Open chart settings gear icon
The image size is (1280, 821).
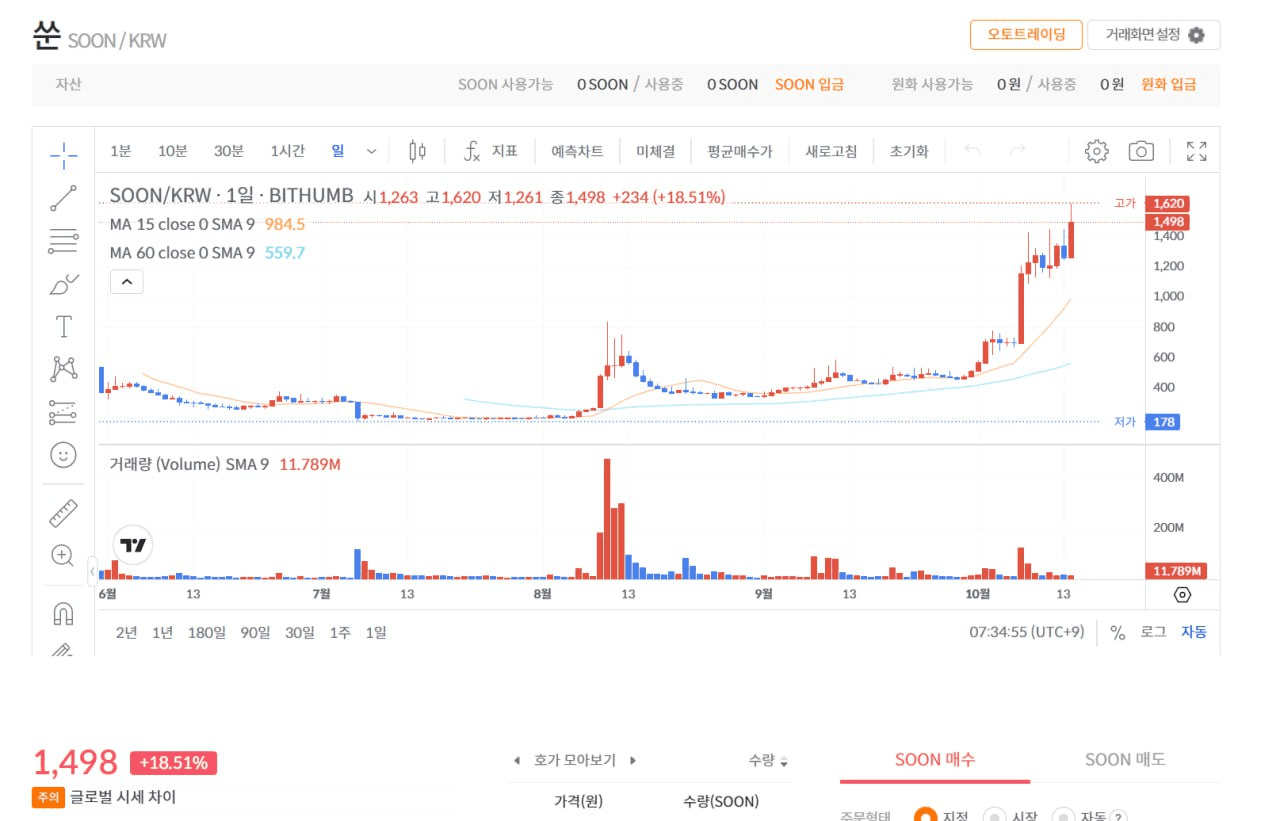[1097, 151]
